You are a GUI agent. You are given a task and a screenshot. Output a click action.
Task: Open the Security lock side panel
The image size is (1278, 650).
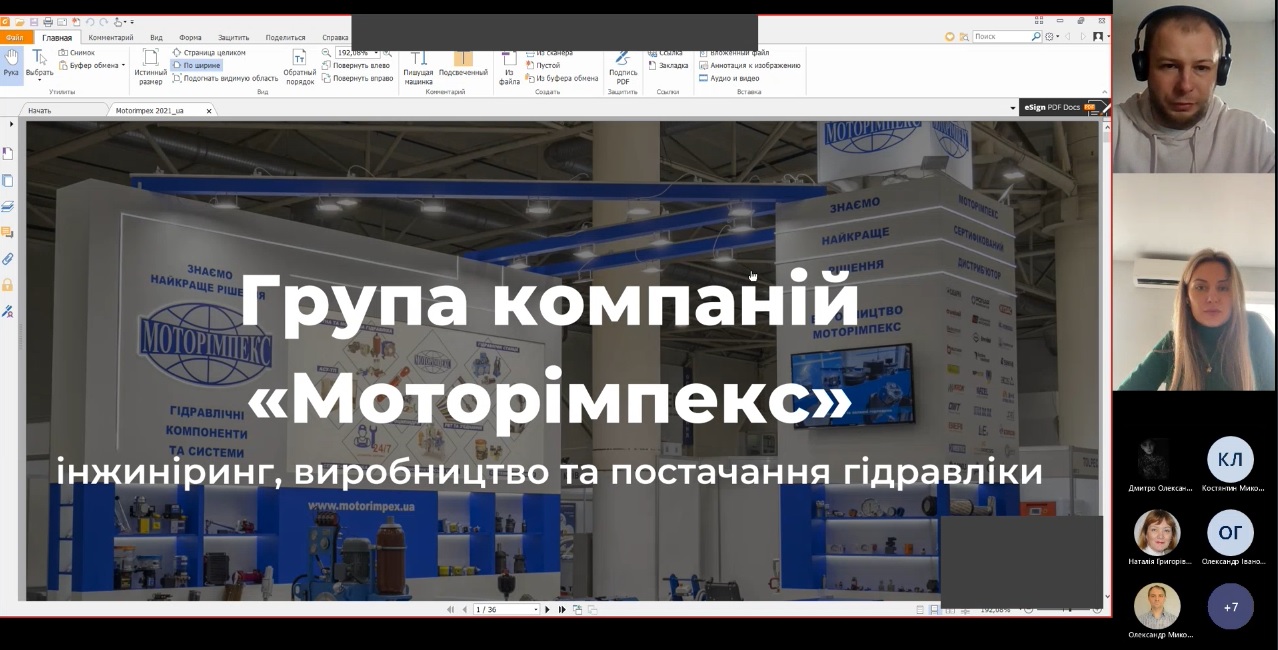coord(8,285)
